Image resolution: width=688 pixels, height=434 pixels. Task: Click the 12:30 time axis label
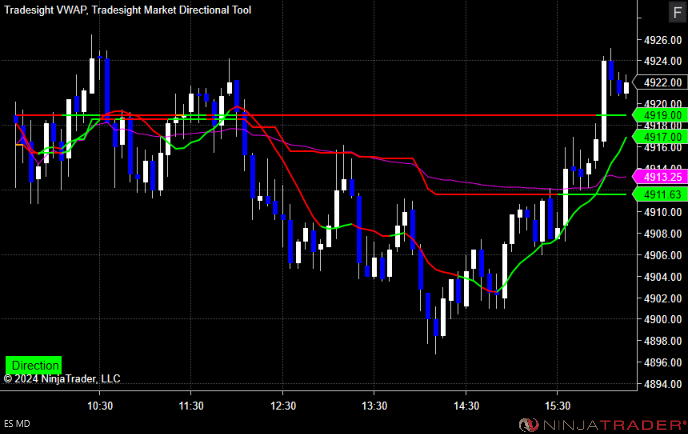click(283, 406)
